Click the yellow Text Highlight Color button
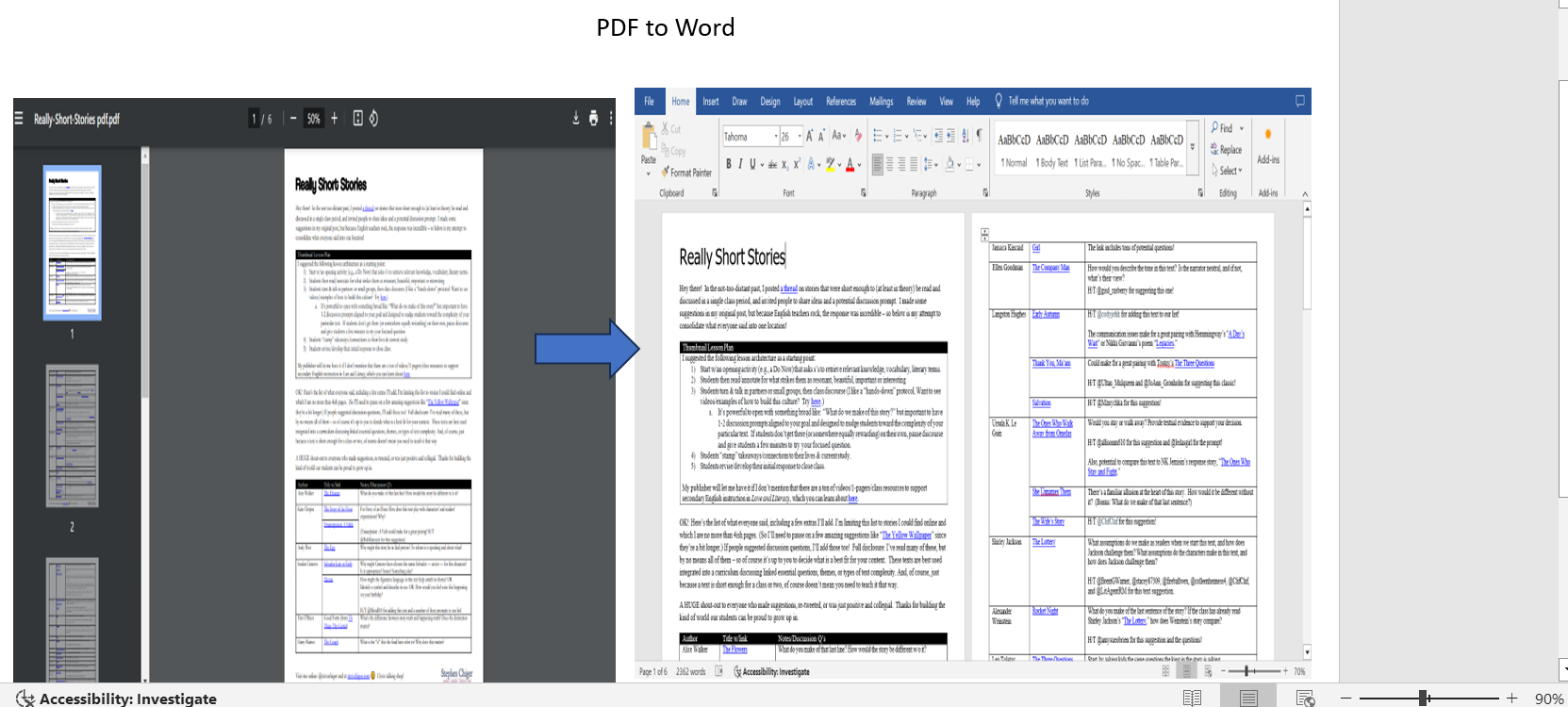The width and height of the screenshot is (1568, 707). 831,164
